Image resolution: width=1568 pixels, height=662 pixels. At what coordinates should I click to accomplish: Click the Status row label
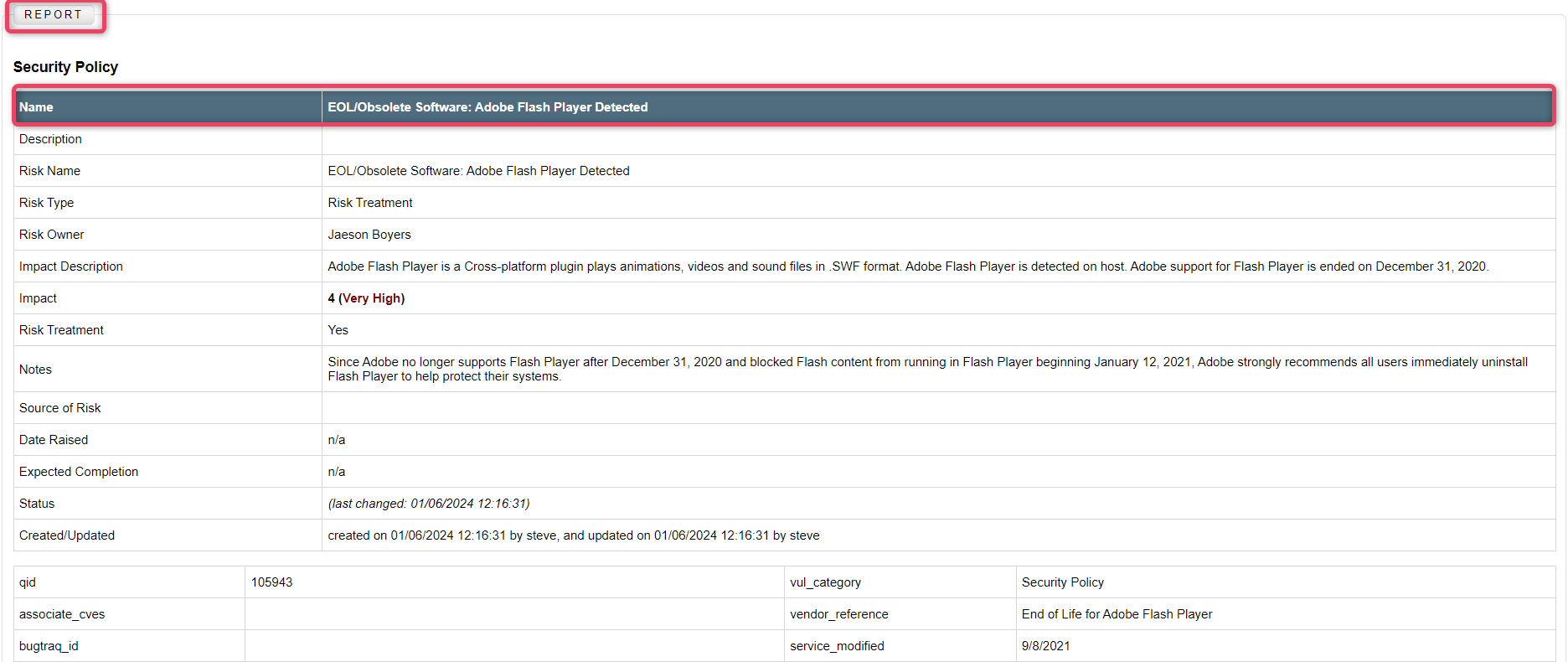coord(37,504)
